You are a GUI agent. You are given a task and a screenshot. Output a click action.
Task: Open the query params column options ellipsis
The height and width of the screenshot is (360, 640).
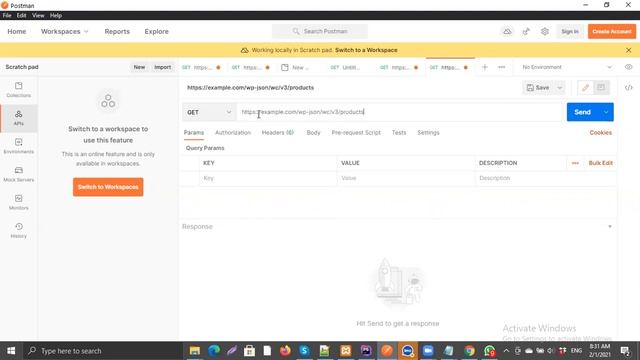(x=575, y=163)
